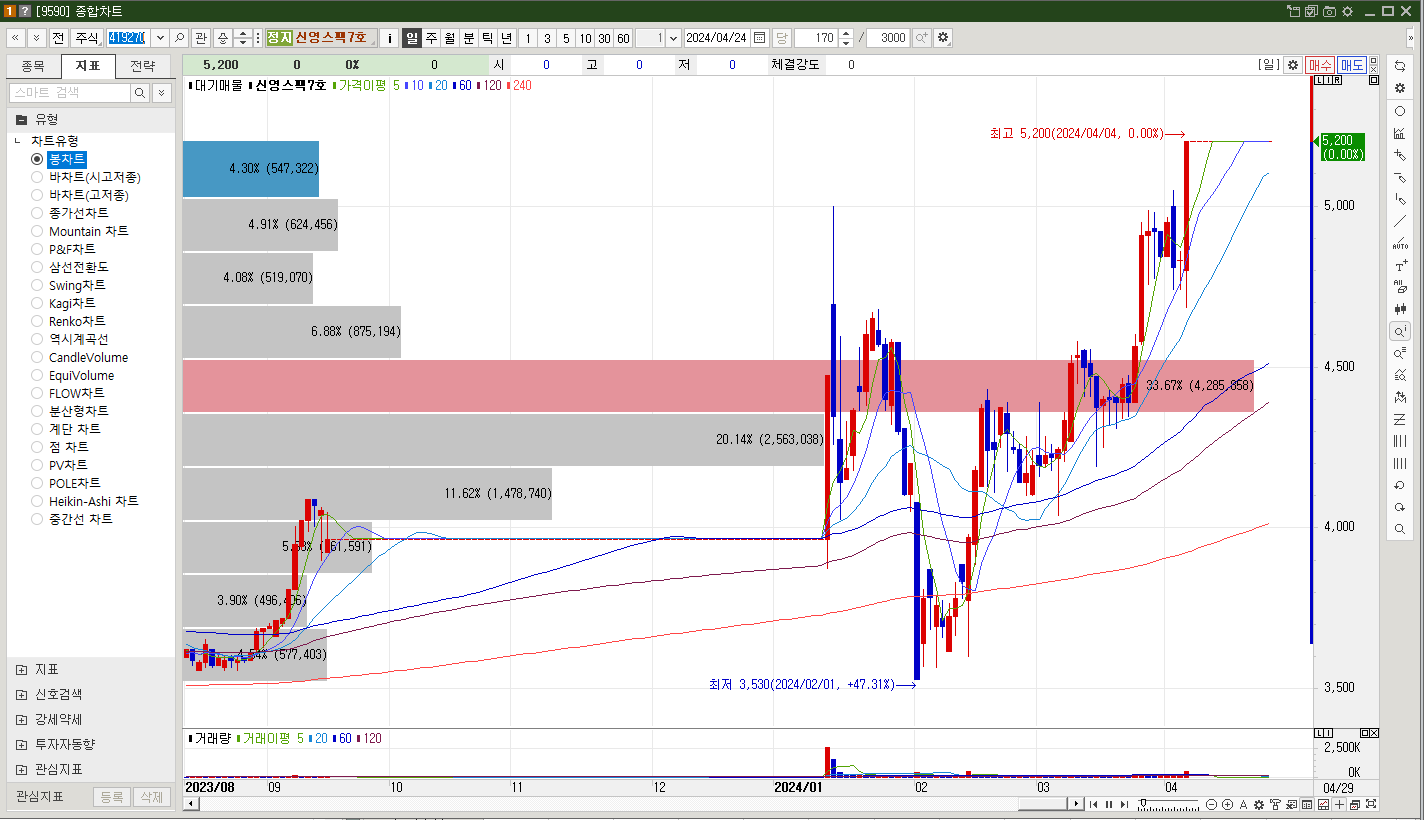Expand the 투자자동향 tree section

tap(22, 744)
